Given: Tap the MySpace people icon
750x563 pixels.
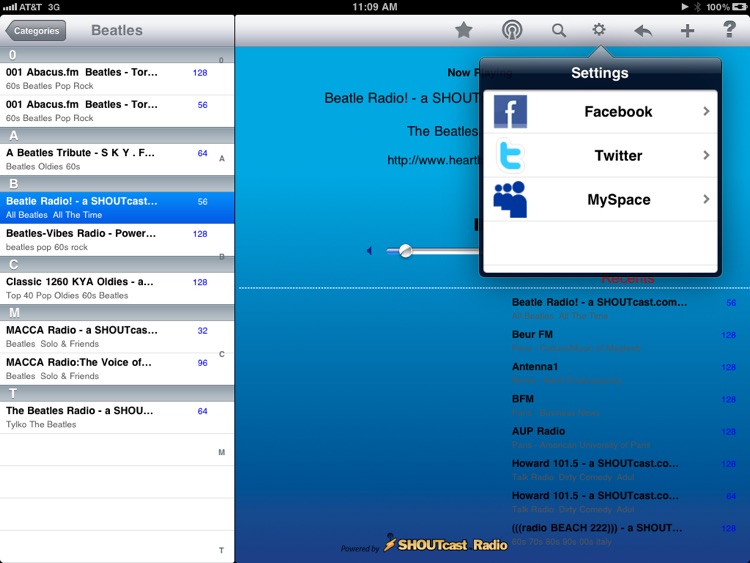Looking at the screenshot, I should pyautogui.click(x=510, y=199).
